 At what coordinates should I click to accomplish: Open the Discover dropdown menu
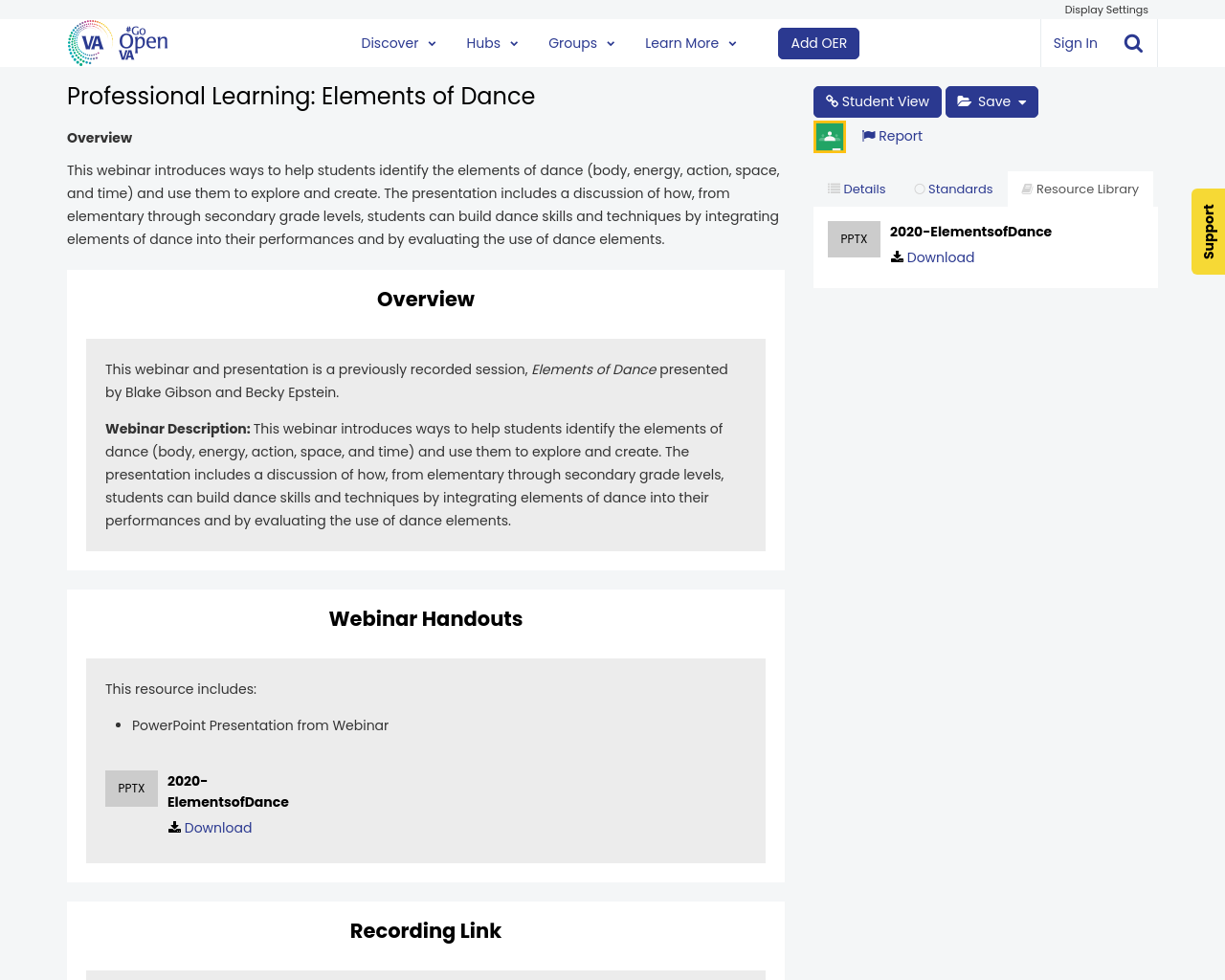coord(398,42)
